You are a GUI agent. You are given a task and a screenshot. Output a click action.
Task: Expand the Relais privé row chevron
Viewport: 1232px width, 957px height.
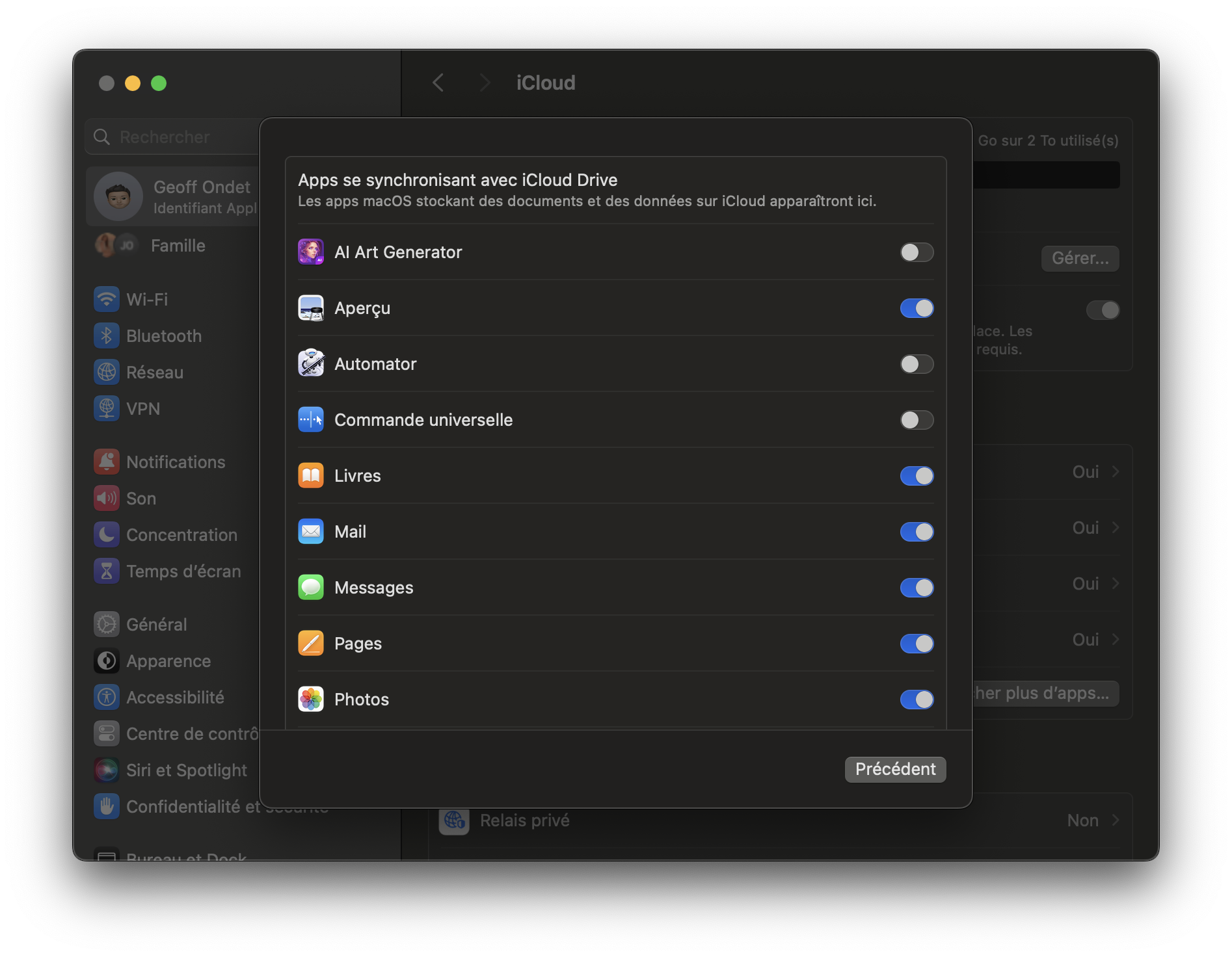coord(1115,820)
